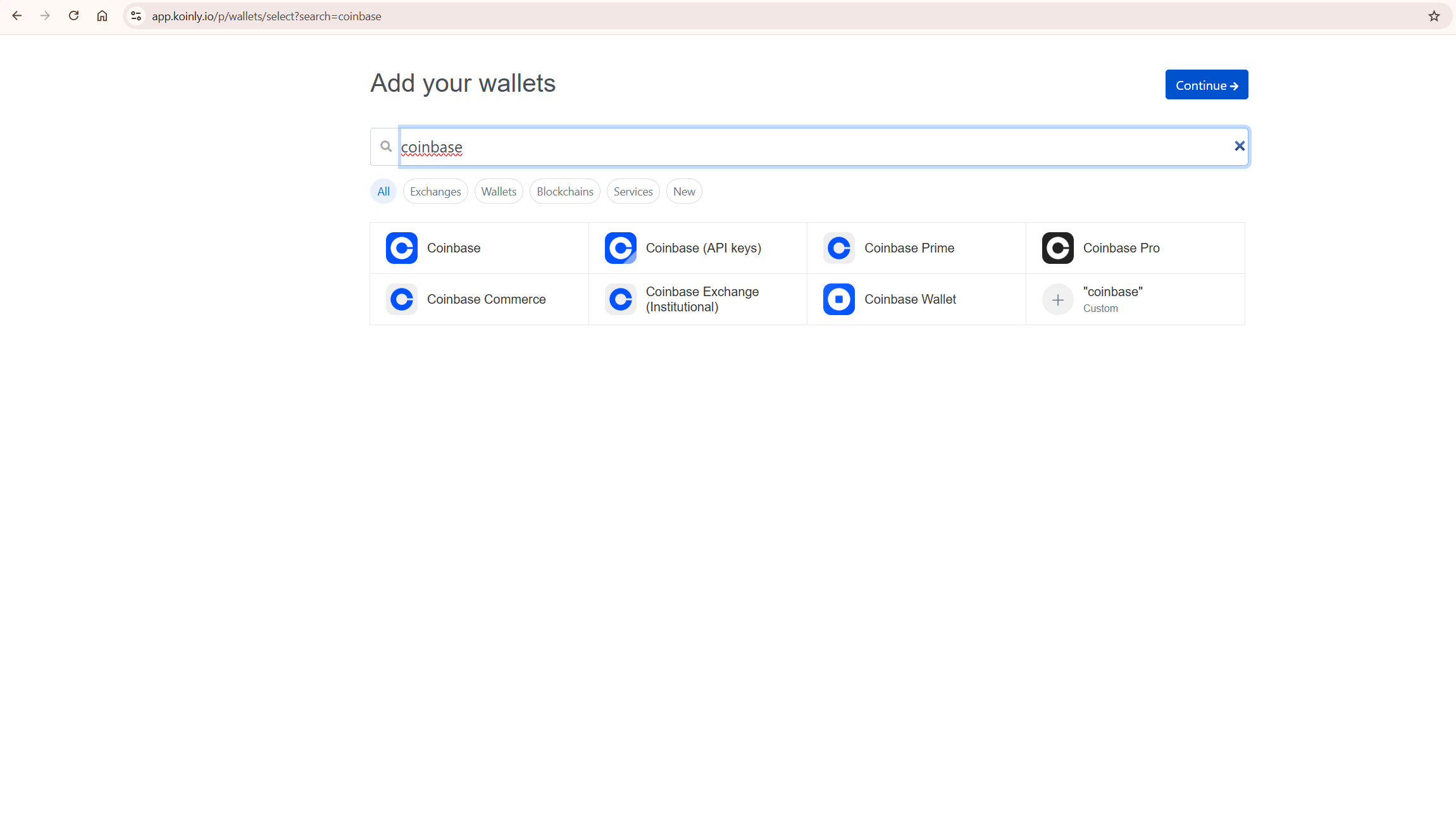Select the Coinbase Prime logo

pyautogui.click(x=838, y=248)
